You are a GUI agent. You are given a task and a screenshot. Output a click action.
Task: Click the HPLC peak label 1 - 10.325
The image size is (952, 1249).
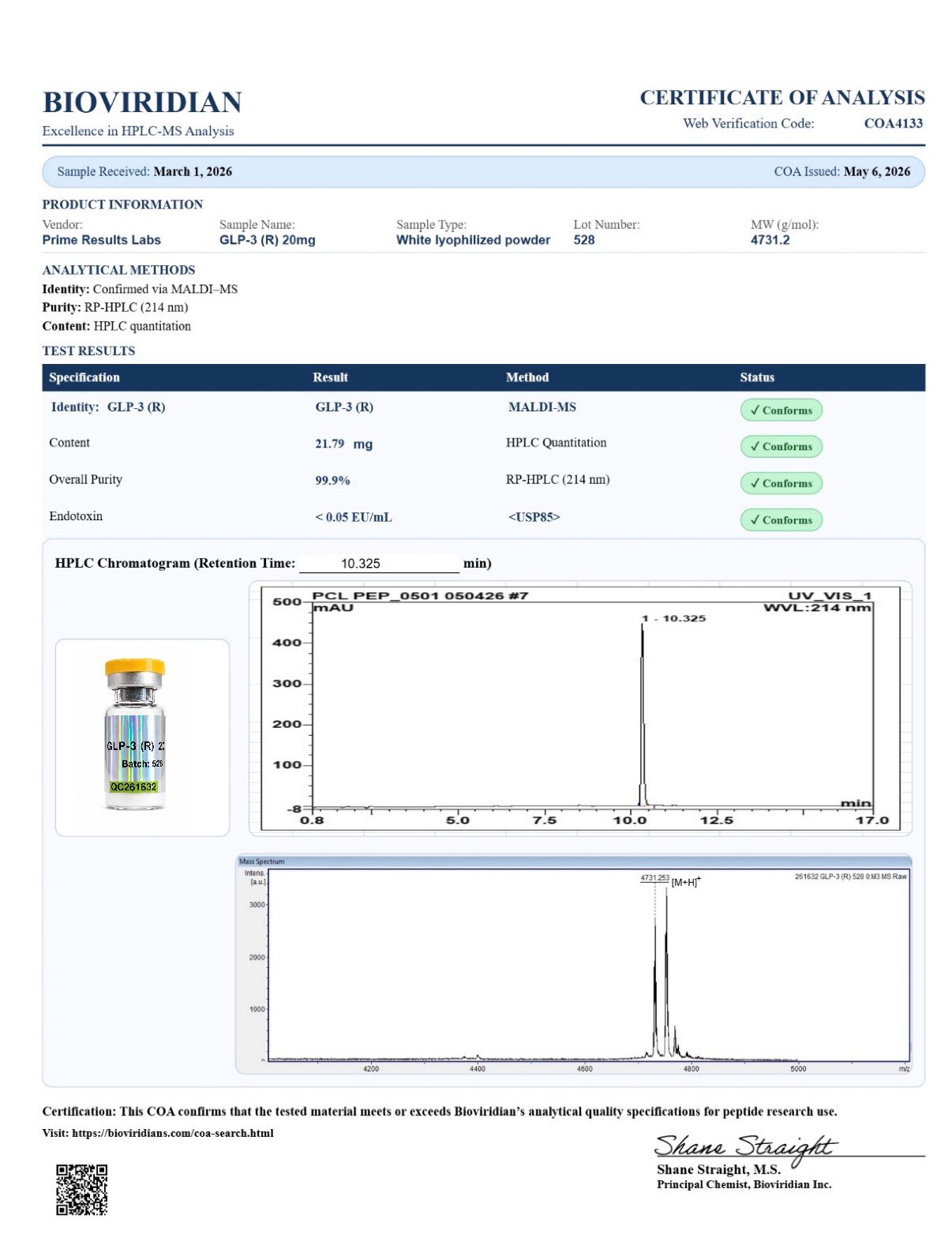coord(674,618)
